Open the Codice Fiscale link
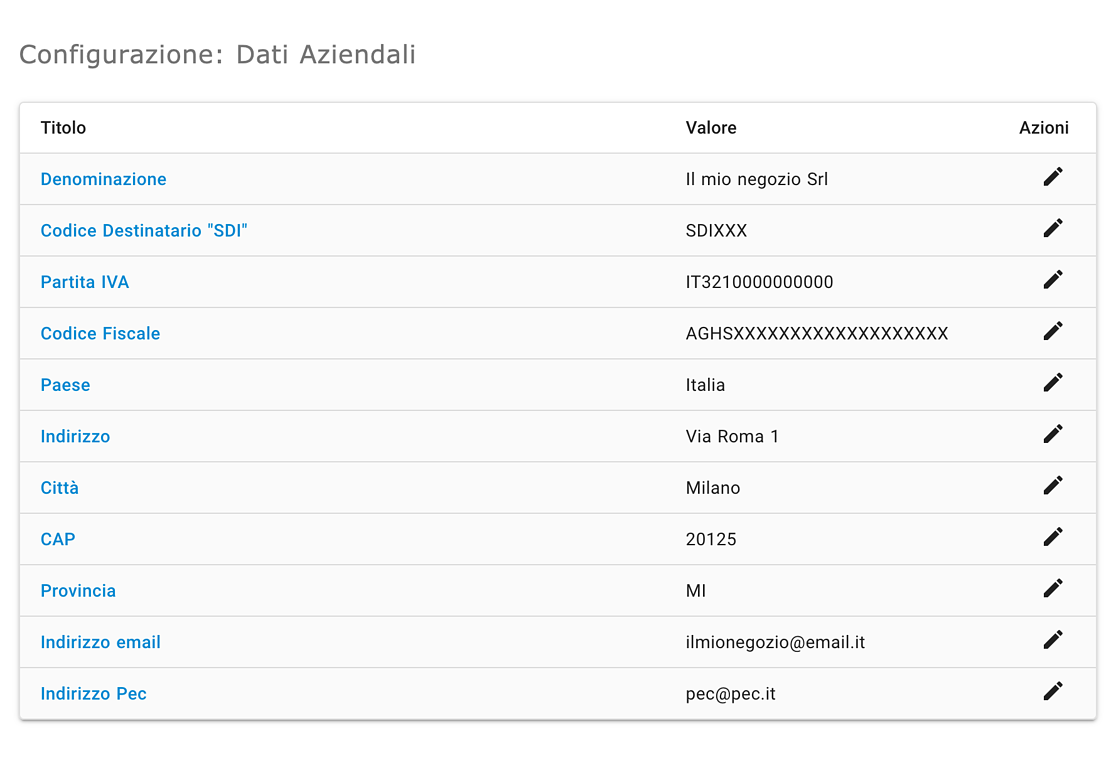1116x773 pixels. 100,334
